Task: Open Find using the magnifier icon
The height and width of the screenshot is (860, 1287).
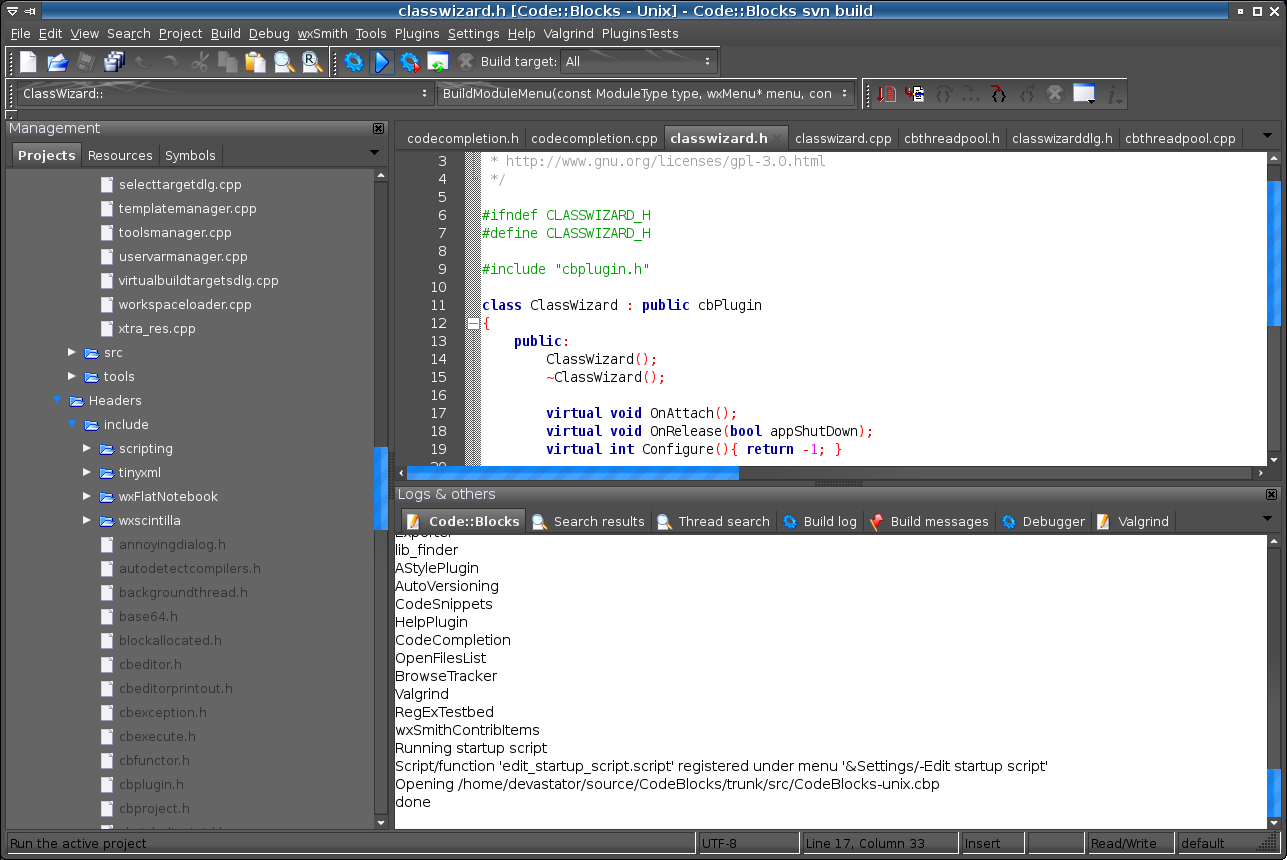Action: pyautogui.click(x=284, y=62)
